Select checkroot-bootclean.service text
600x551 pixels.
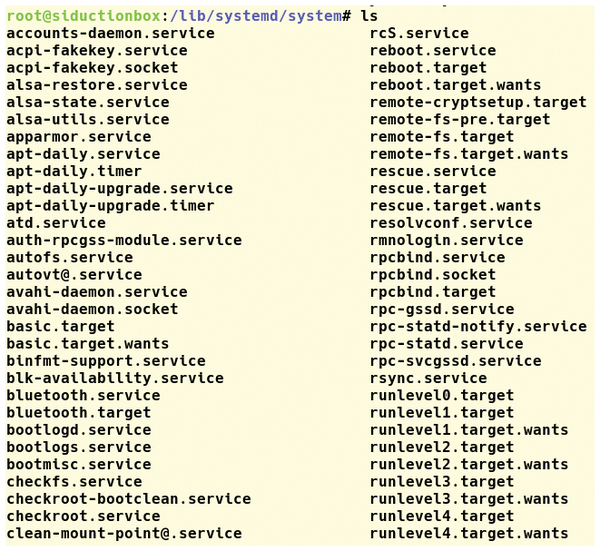click(x=129, y=499)
